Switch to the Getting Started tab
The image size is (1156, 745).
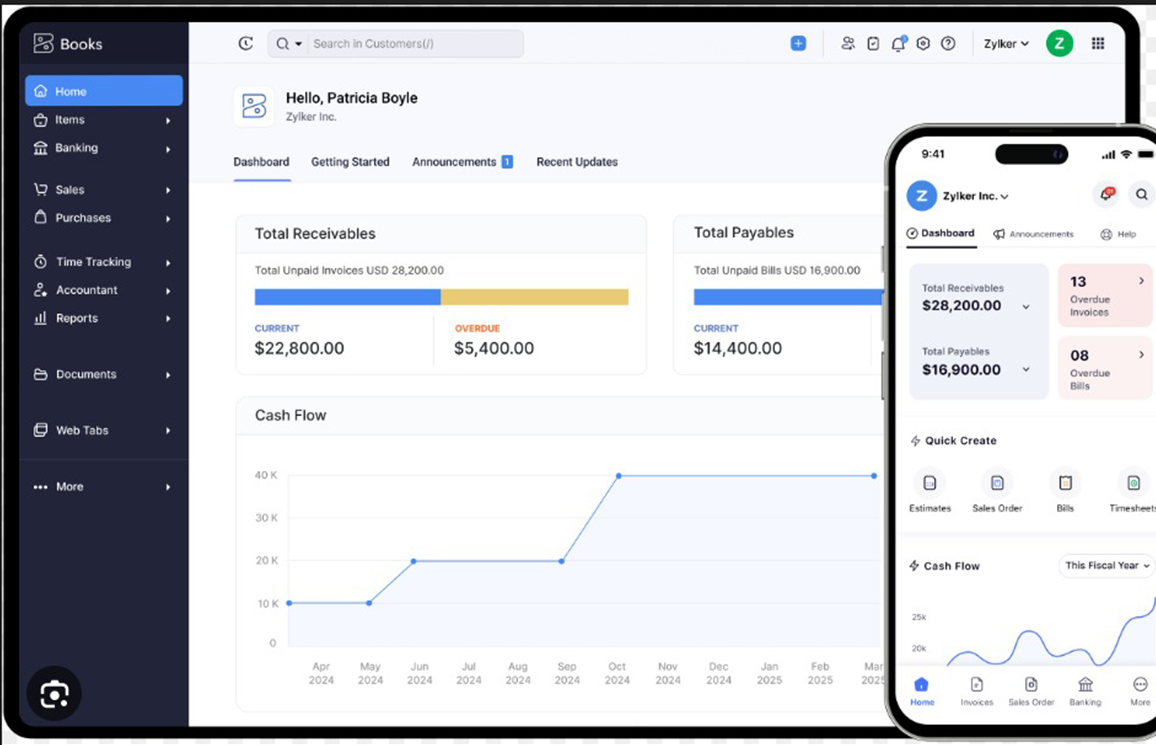pos(350,162)
